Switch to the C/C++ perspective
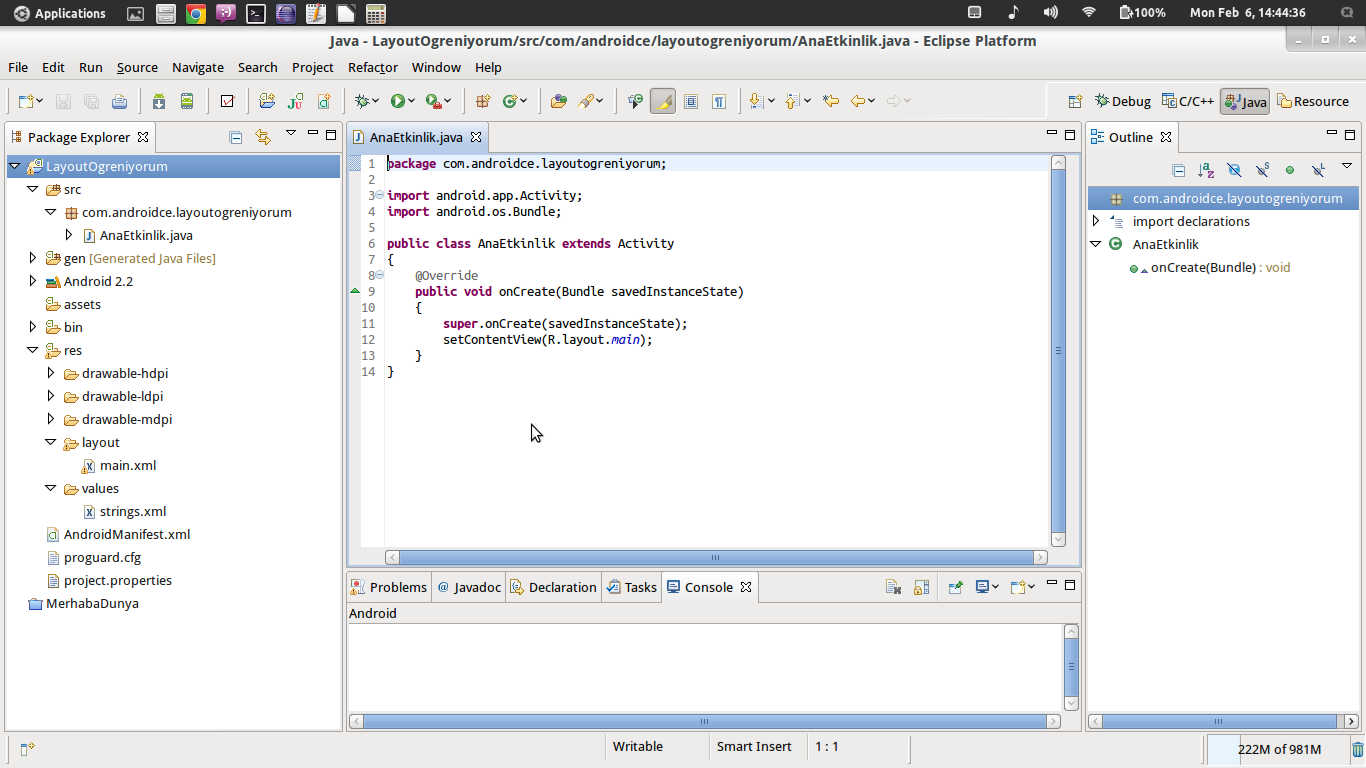The image size is (1366, 768). [1188, 101]
